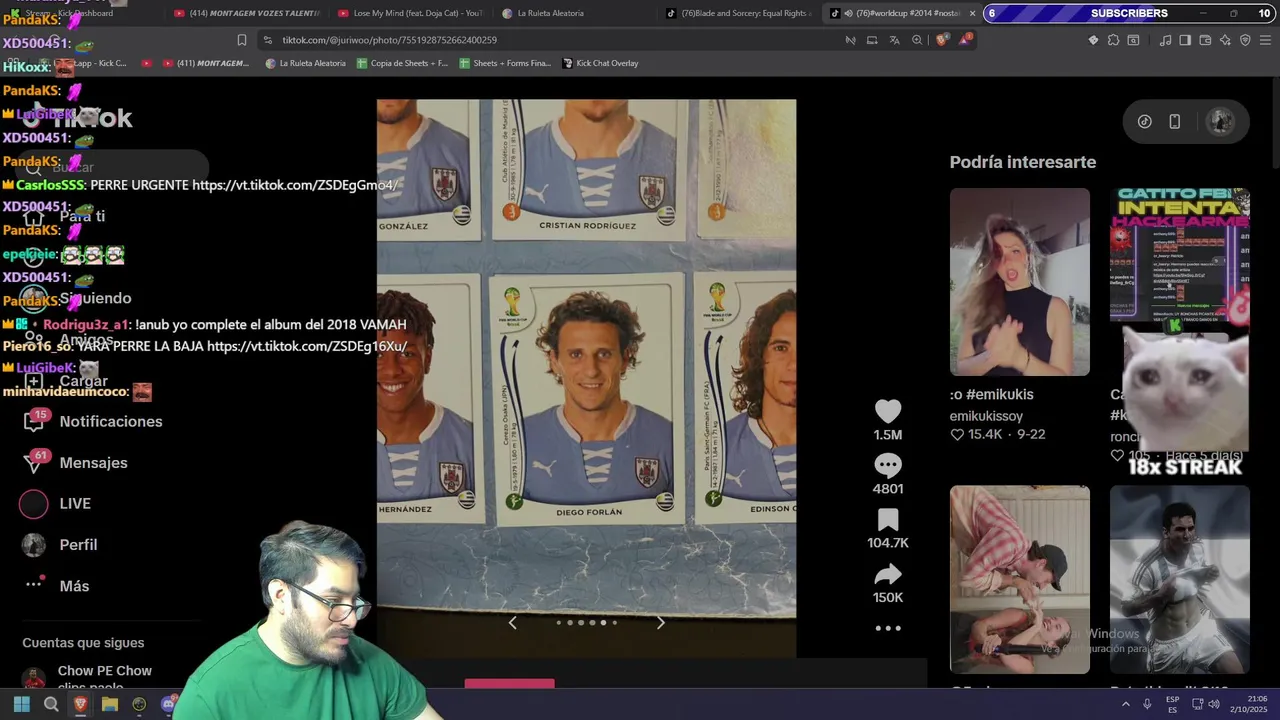Open the 'Kick Chat Overlay' bookmark

600,63
